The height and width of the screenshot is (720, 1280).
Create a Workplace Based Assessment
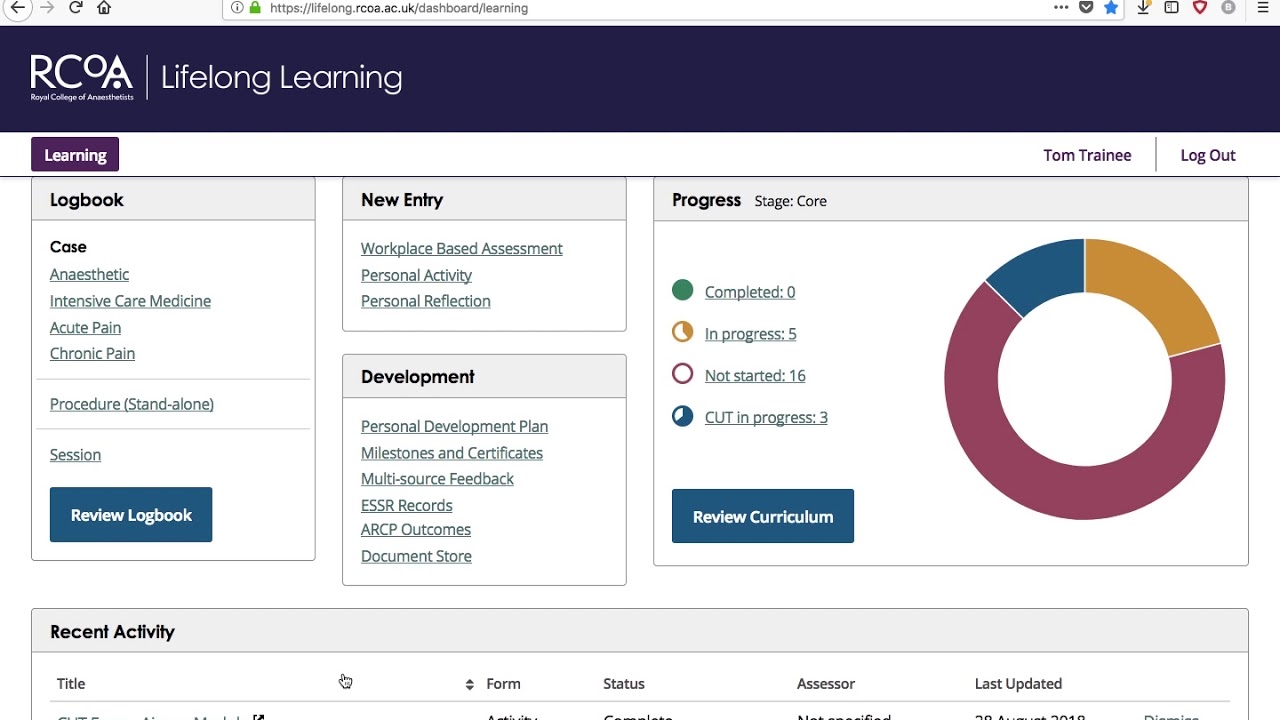pyautogui.click(x=462, y=248)
